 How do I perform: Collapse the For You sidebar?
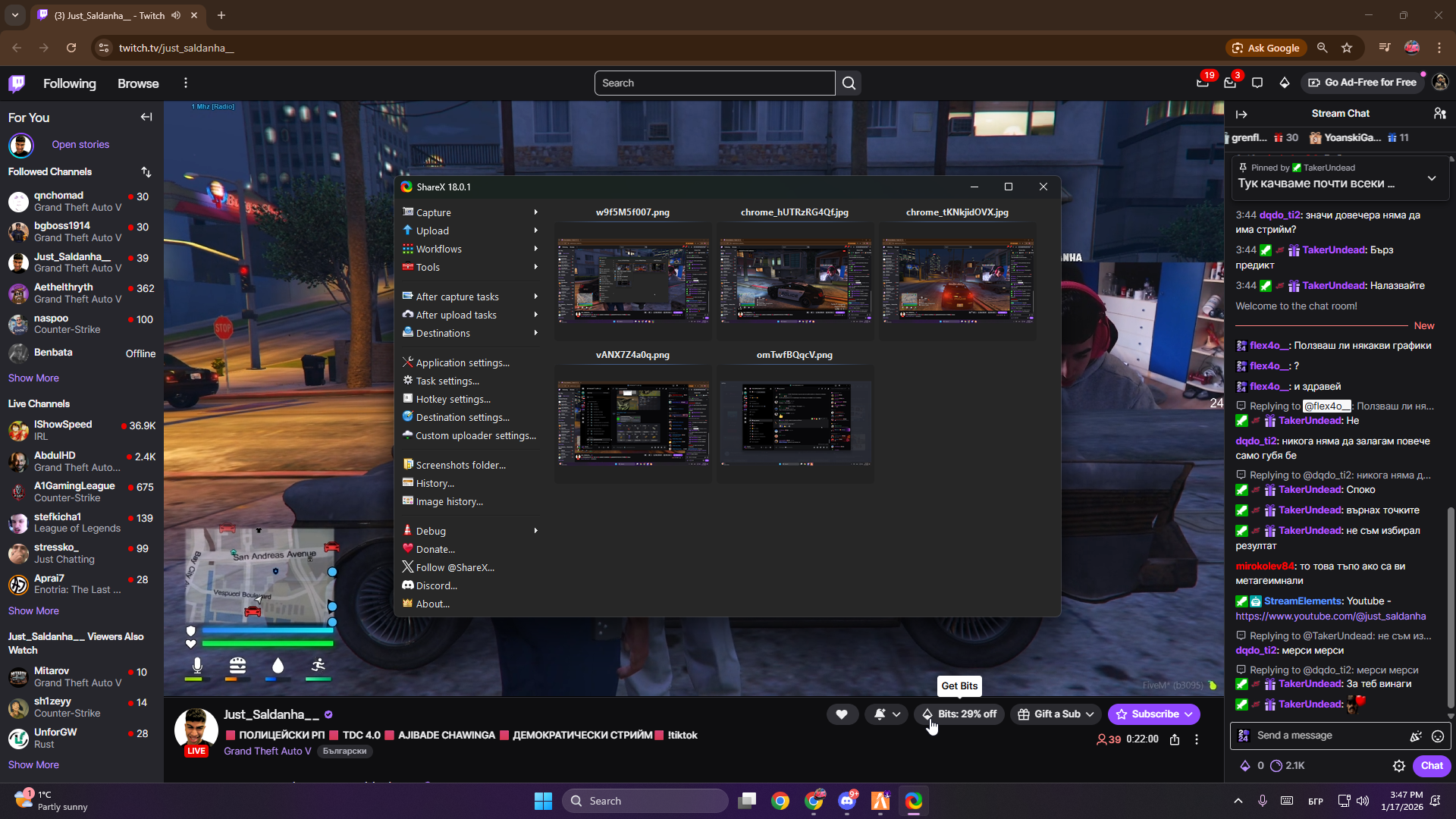[146, 118]
